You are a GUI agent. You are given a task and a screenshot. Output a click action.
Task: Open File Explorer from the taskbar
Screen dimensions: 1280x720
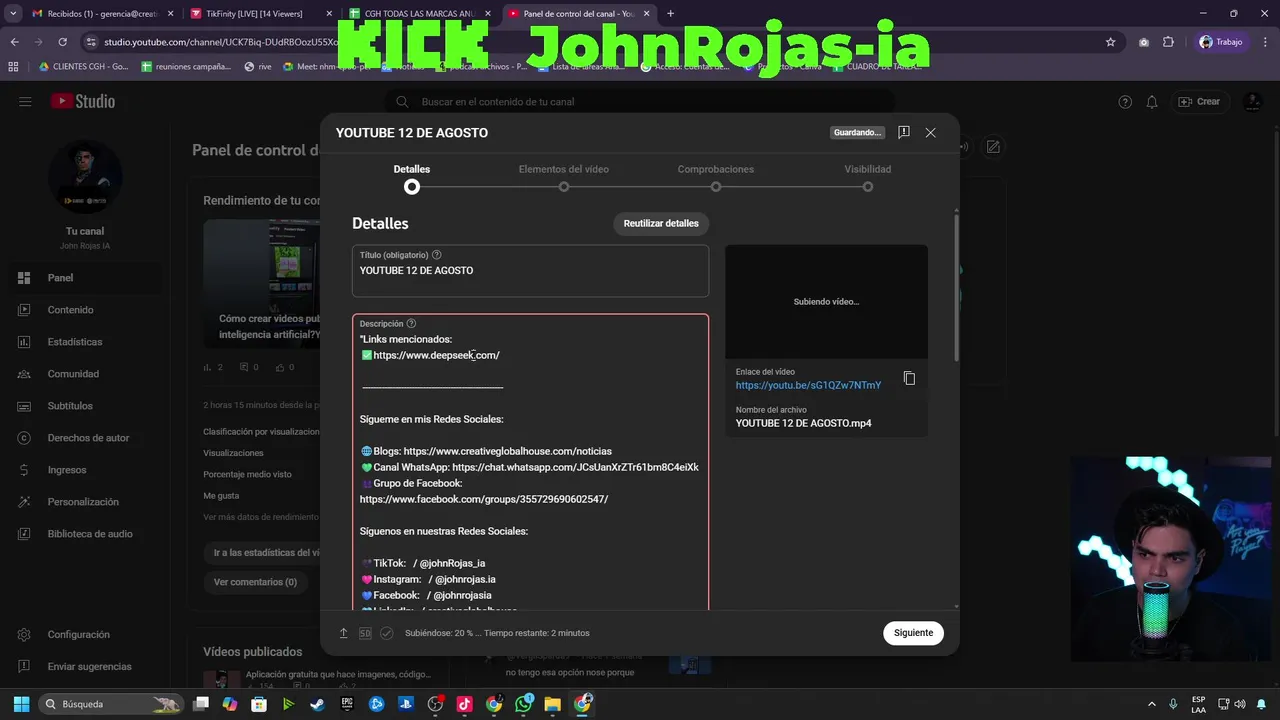click(552, 704)
